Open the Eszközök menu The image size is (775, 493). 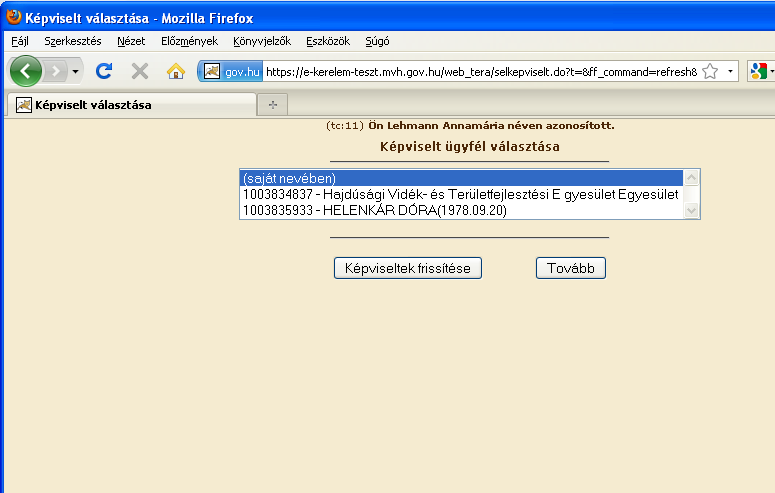point(328,41)
